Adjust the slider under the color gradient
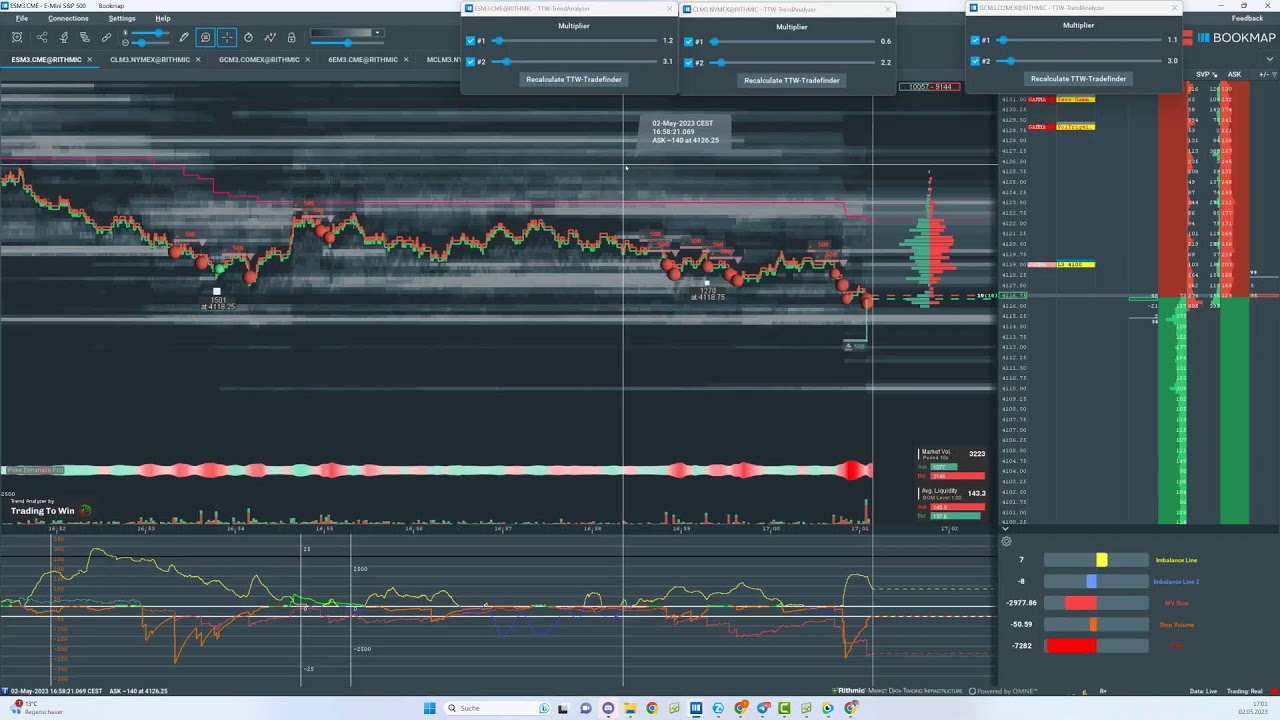This screenshot has height=720, width=1280. pos(347,43)
